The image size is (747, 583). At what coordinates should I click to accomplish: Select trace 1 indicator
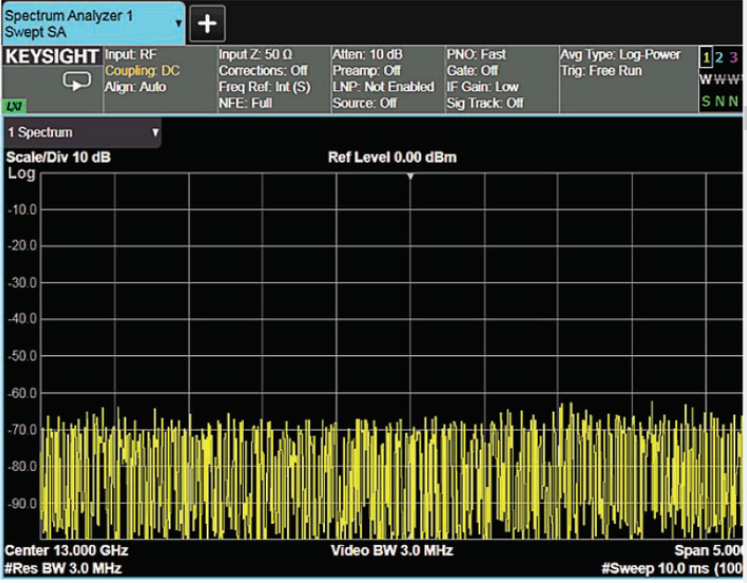(x=704, y=58)
